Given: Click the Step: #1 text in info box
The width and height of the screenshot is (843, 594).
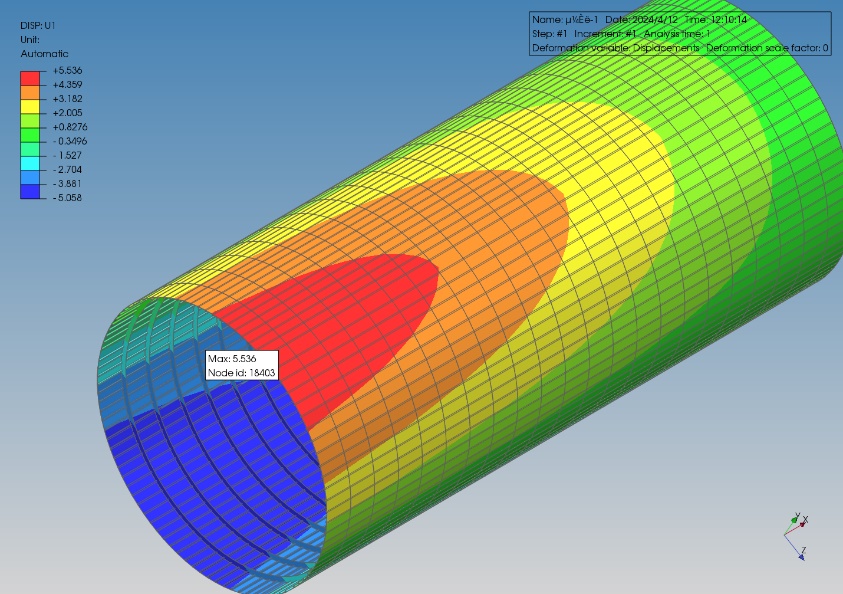Looking at the screenshot, I should pyautogui.click(x=550, y=34).
